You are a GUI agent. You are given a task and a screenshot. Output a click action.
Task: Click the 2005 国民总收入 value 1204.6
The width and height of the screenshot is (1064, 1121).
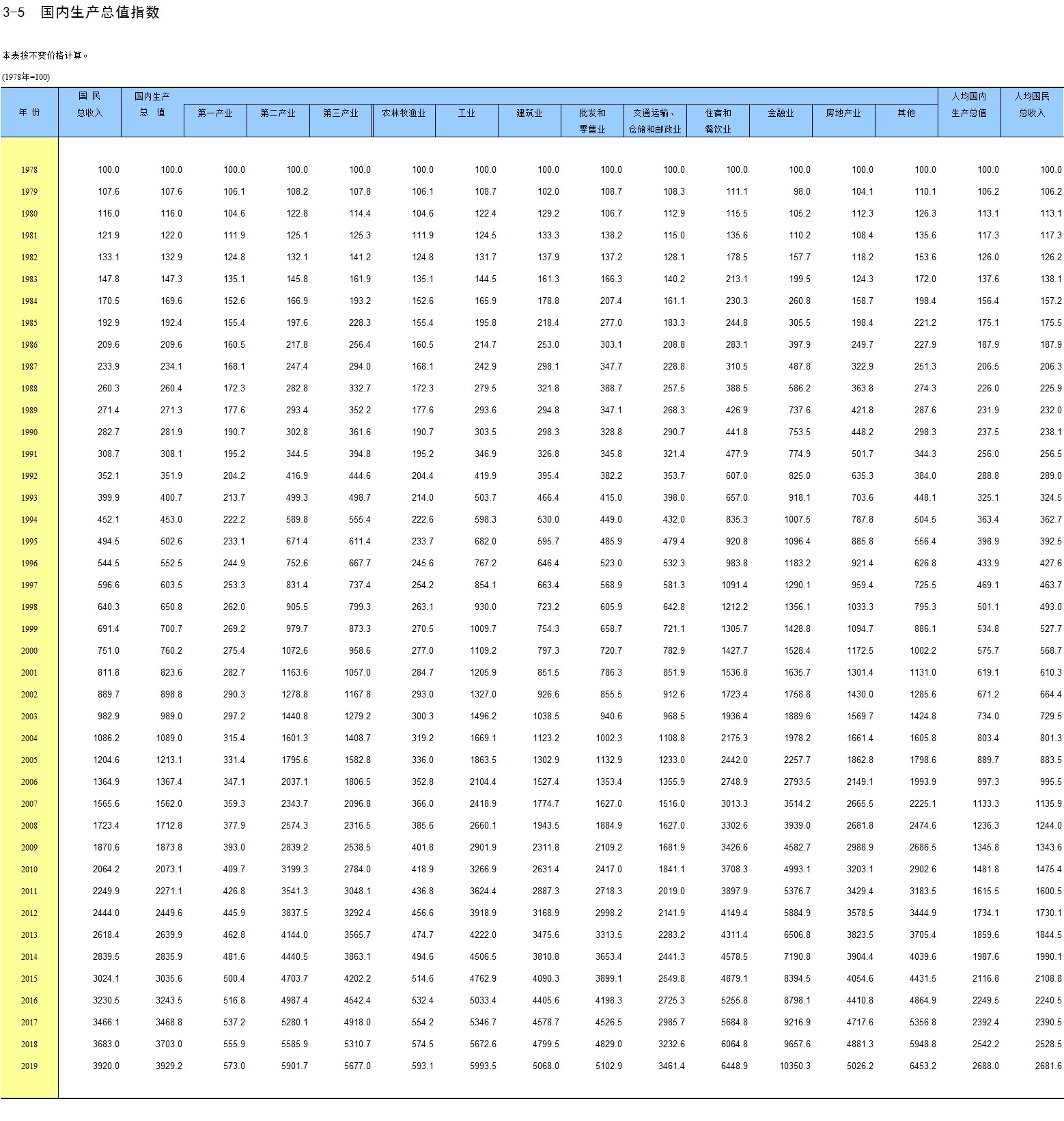pyautogui.click(x=107, y=760)
